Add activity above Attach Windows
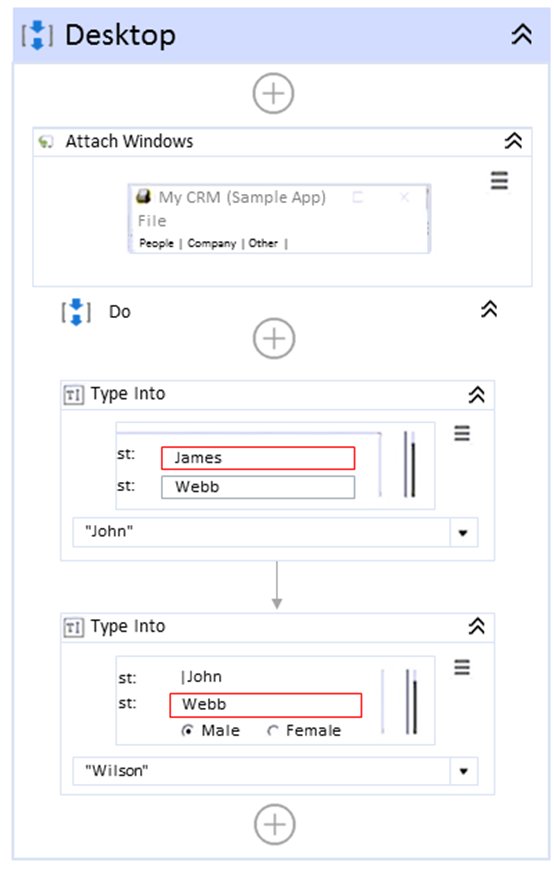Image resolution: width=554 pixels, height=870 pixels. tap(273, 93)
